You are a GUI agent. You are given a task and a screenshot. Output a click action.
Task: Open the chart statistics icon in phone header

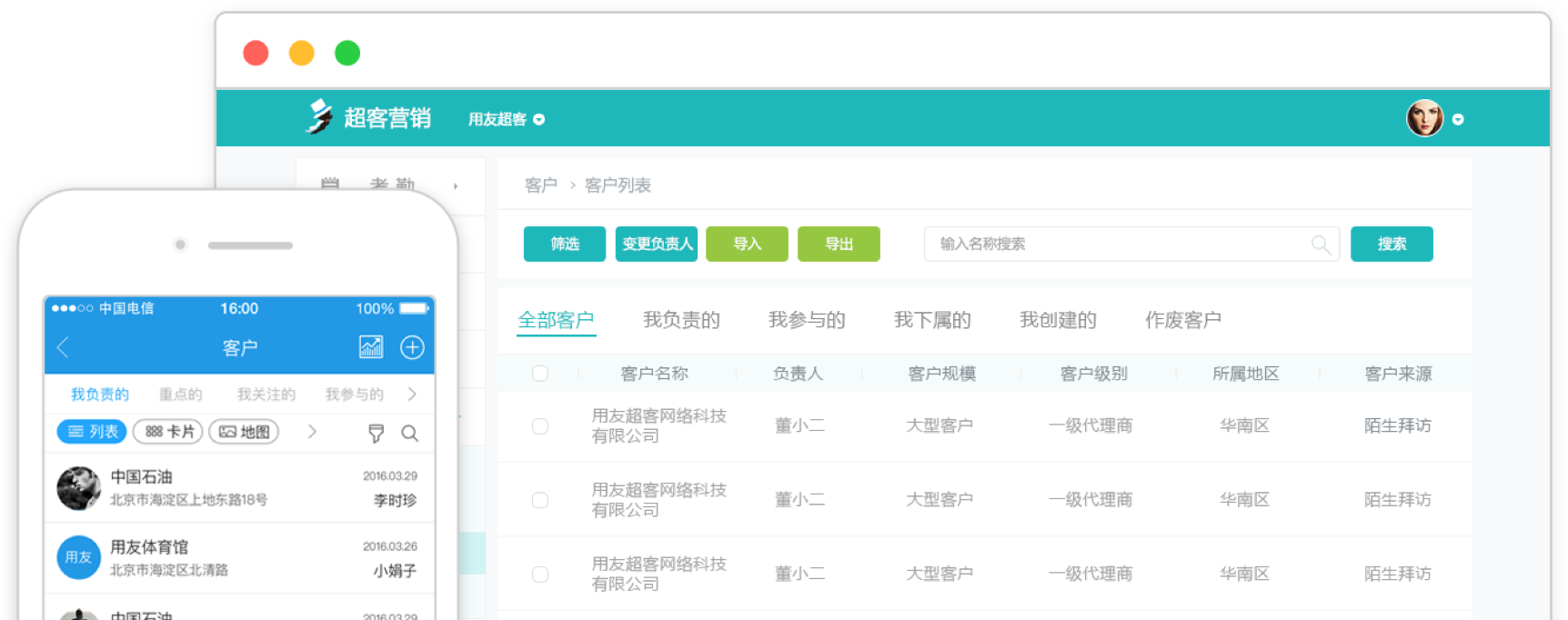(371, 347)
